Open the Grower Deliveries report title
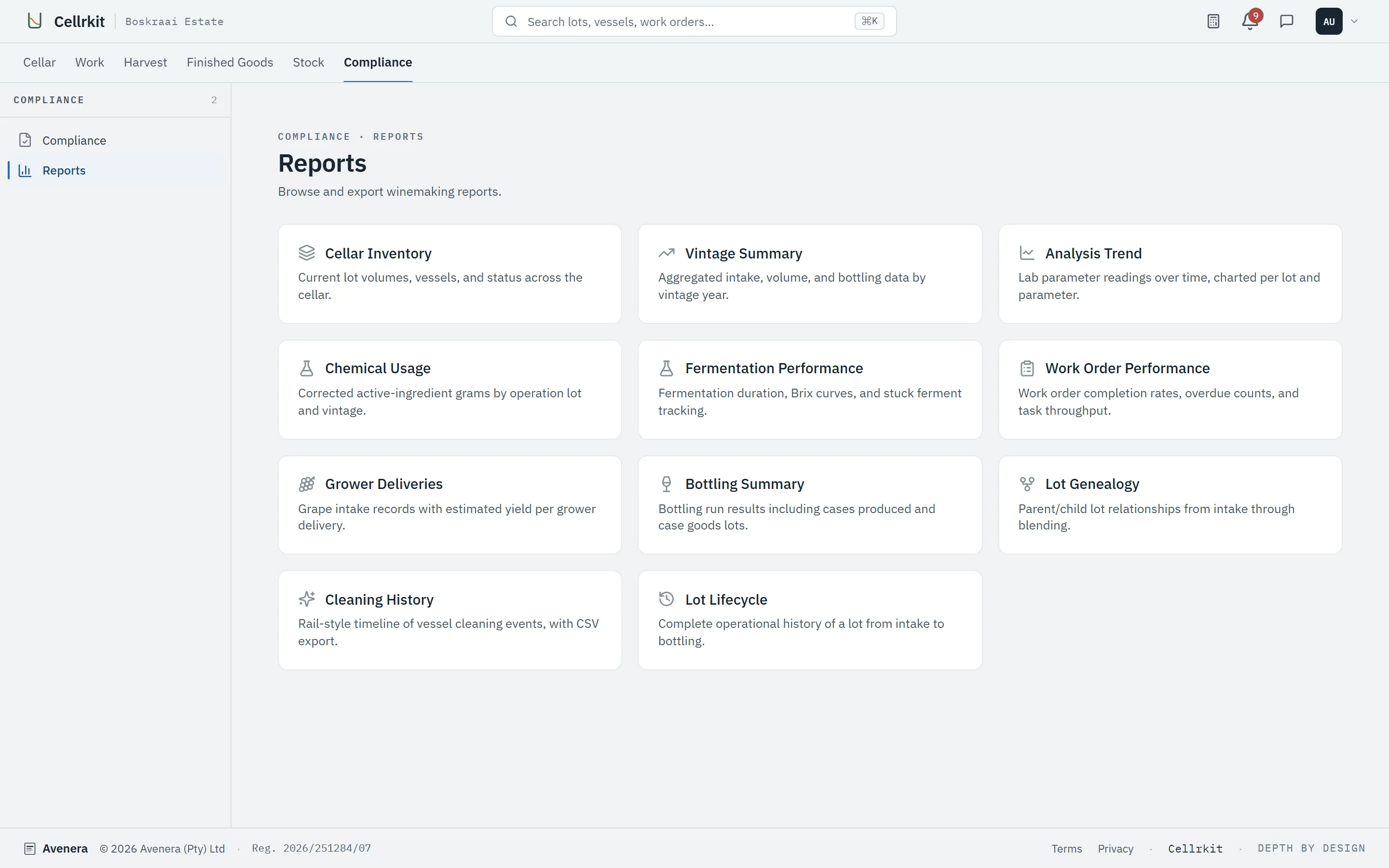The image size is (1389, 868). click(x=383, y=484)
